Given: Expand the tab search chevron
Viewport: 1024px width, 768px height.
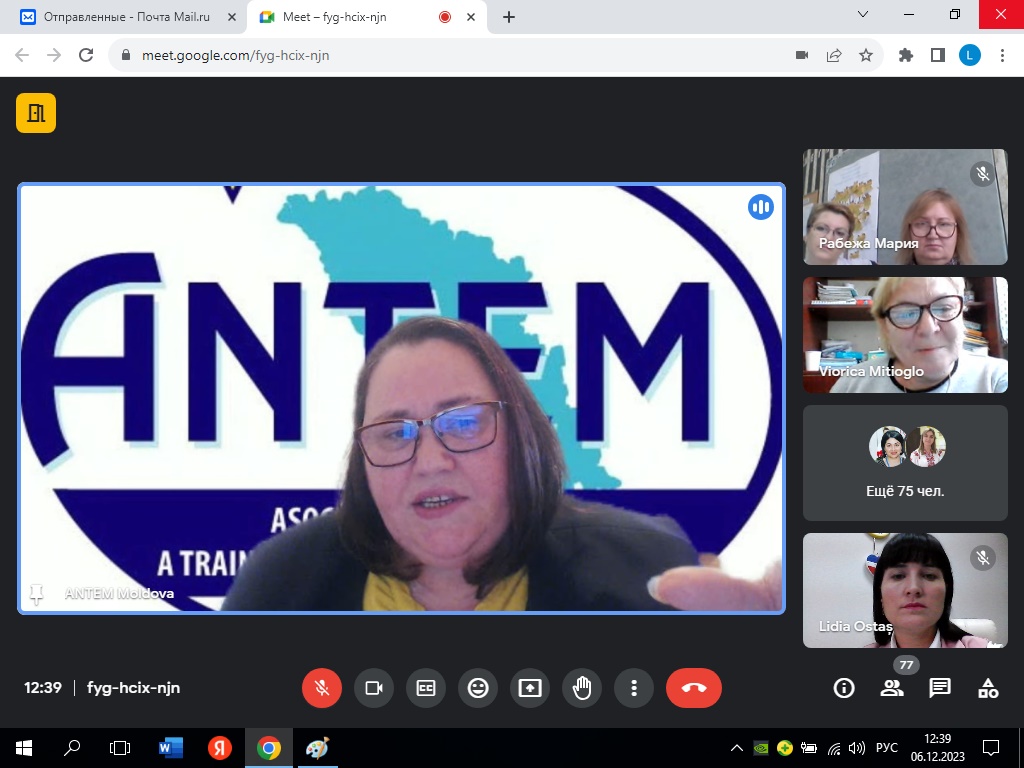Looking at the screenshot, I should [863, 14].
